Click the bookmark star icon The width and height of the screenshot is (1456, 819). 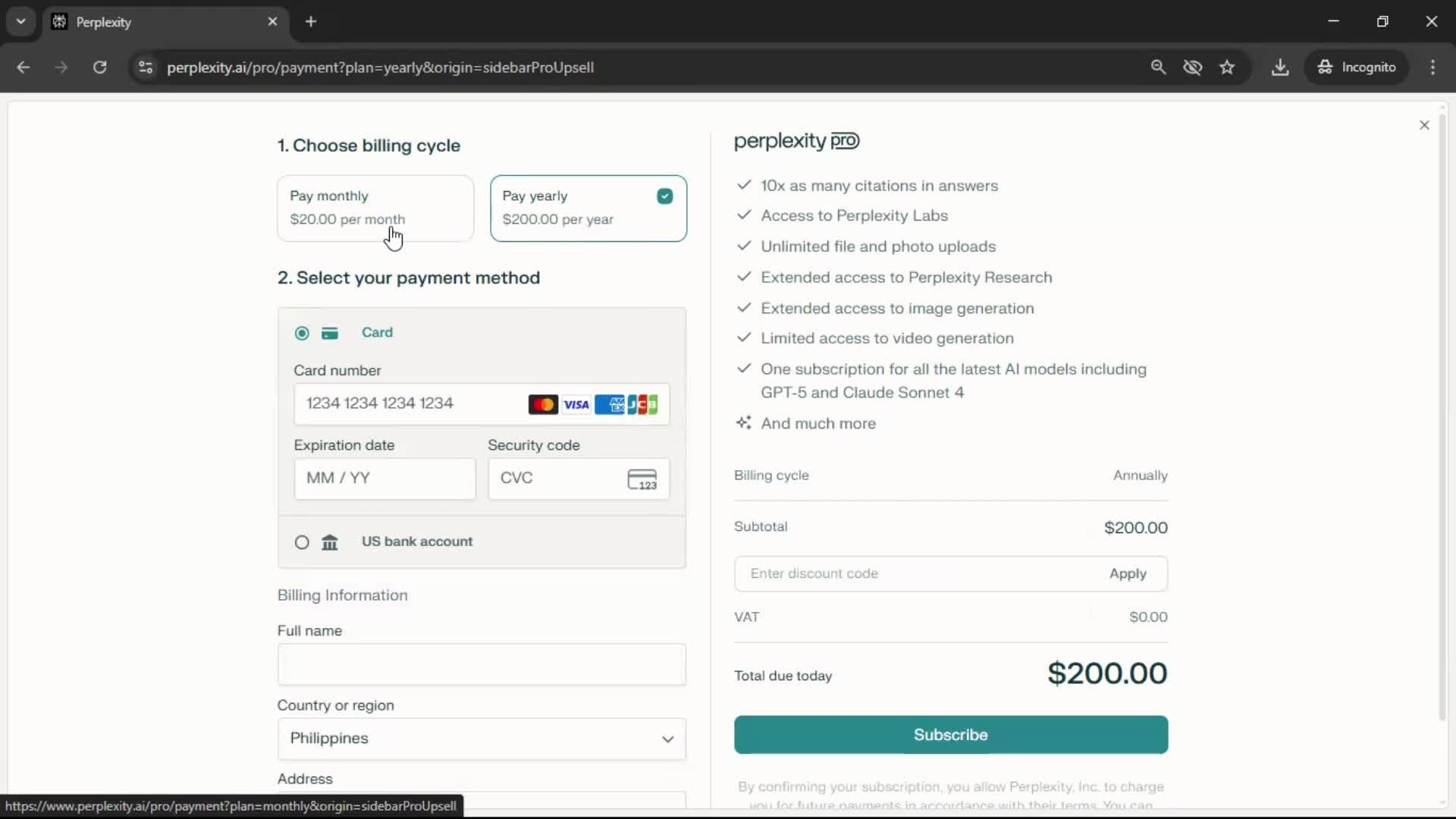pyautogui.click(x=1227, y=67)
